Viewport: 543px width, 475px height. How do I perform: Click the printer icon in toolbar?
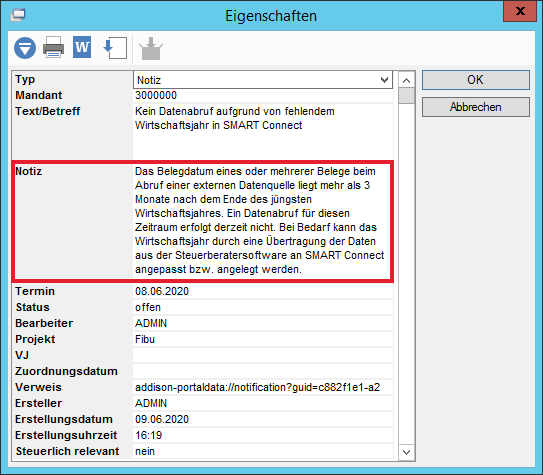tap(53, 47)
